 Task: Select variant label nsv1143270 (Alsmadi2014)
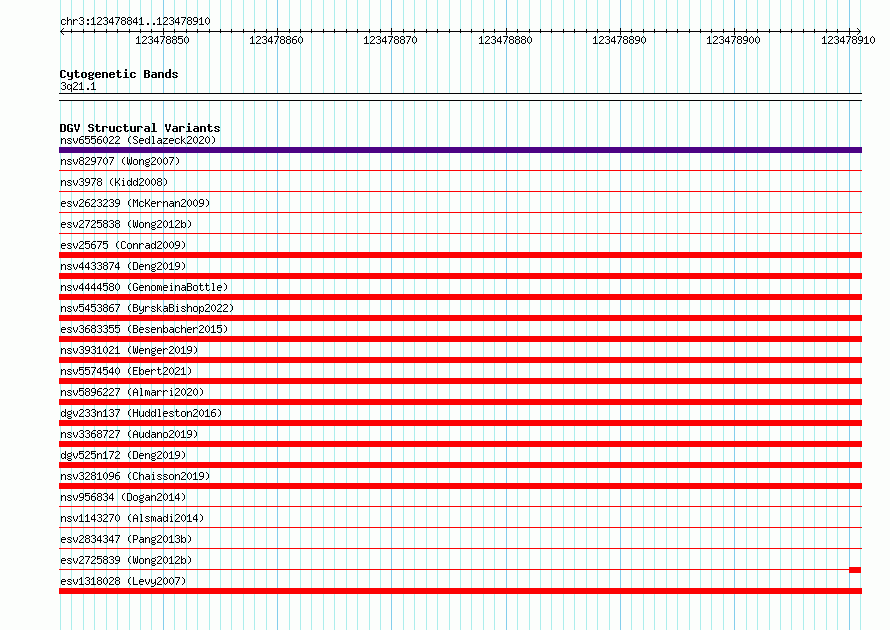(132, 518)
